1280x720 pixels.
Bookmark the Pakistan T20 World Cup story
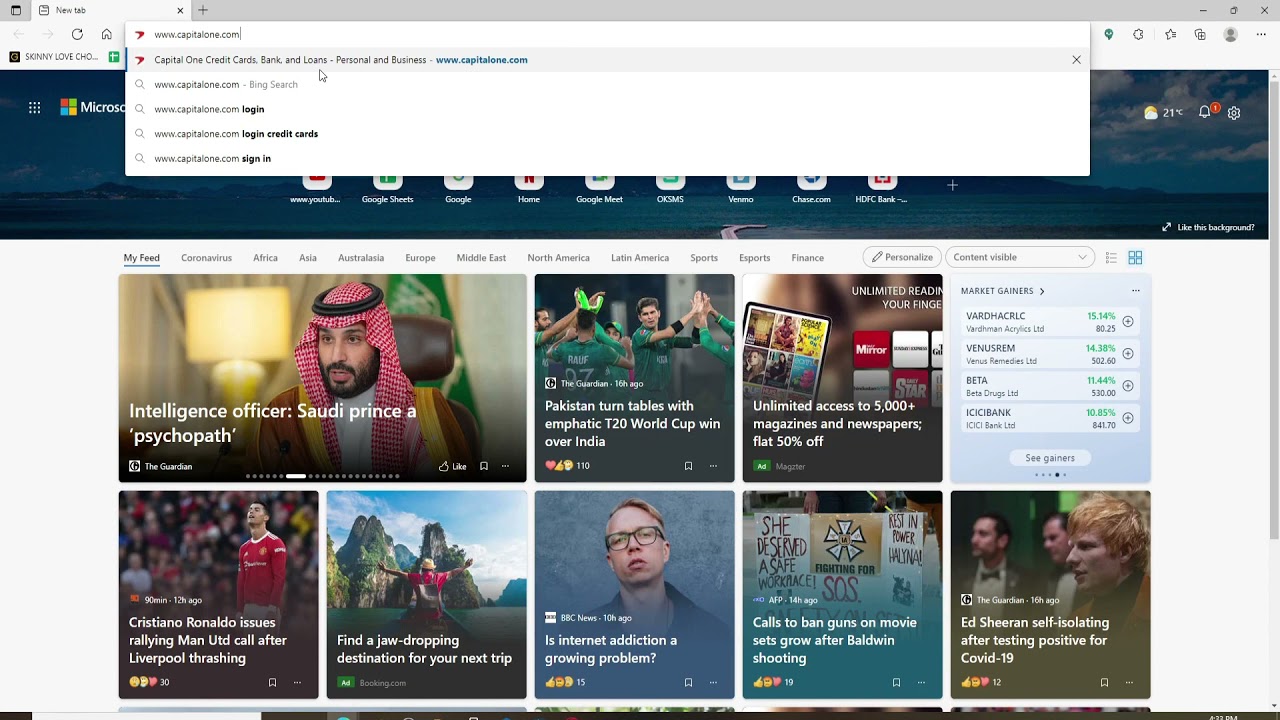click(688, 466)
